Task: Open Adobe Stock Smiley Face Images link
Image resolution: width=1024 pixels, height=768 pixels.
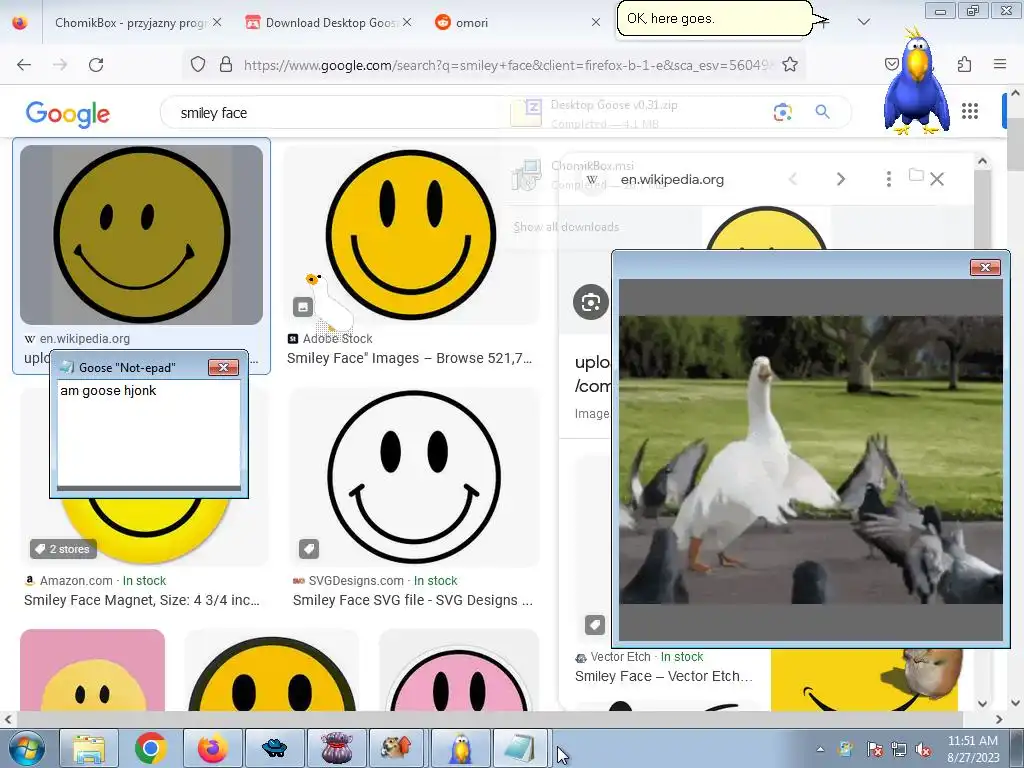Action: [409, 358]
